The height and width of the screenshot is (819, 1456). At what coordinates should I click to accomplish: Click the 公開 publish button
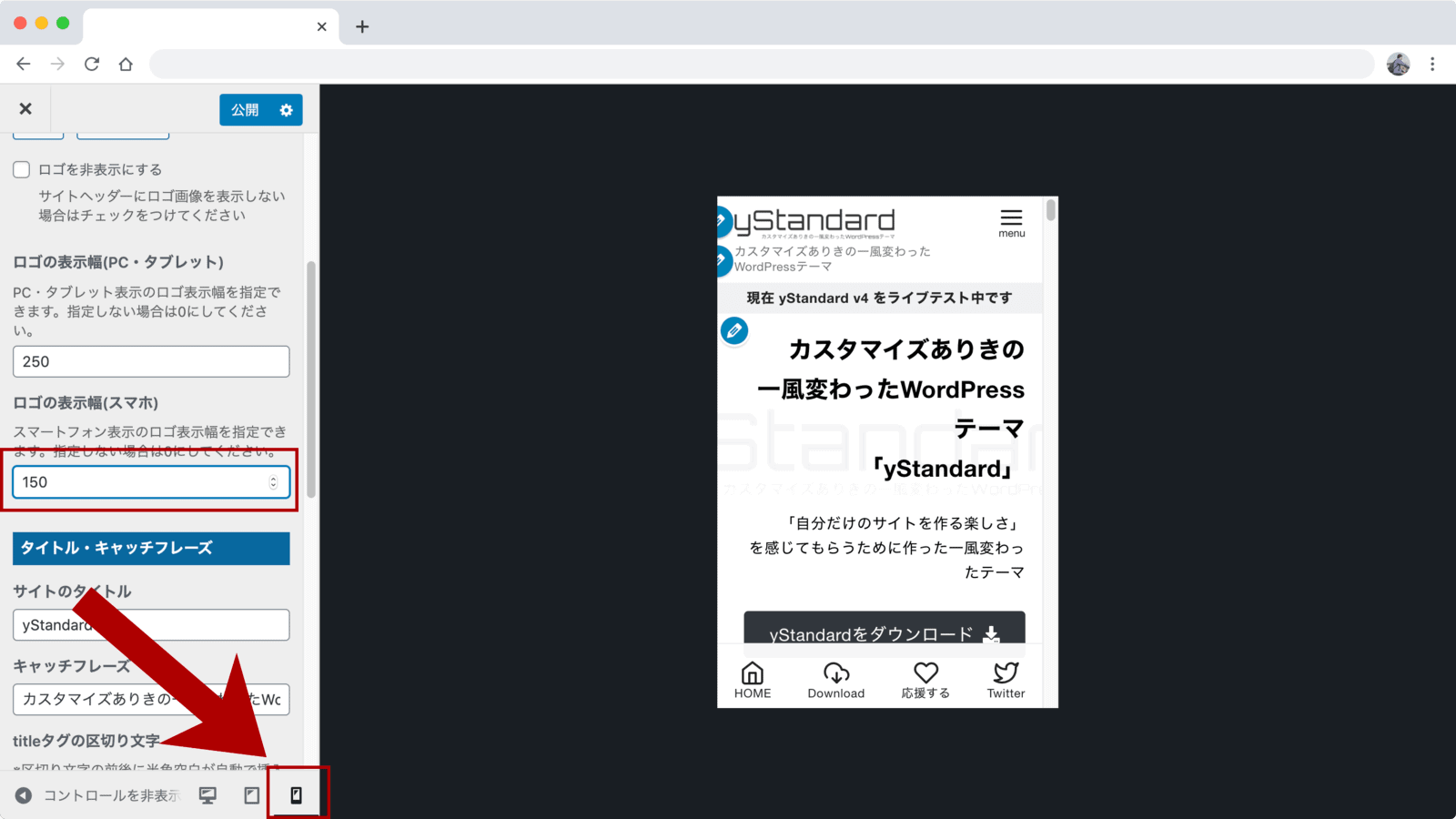[245, 110]
